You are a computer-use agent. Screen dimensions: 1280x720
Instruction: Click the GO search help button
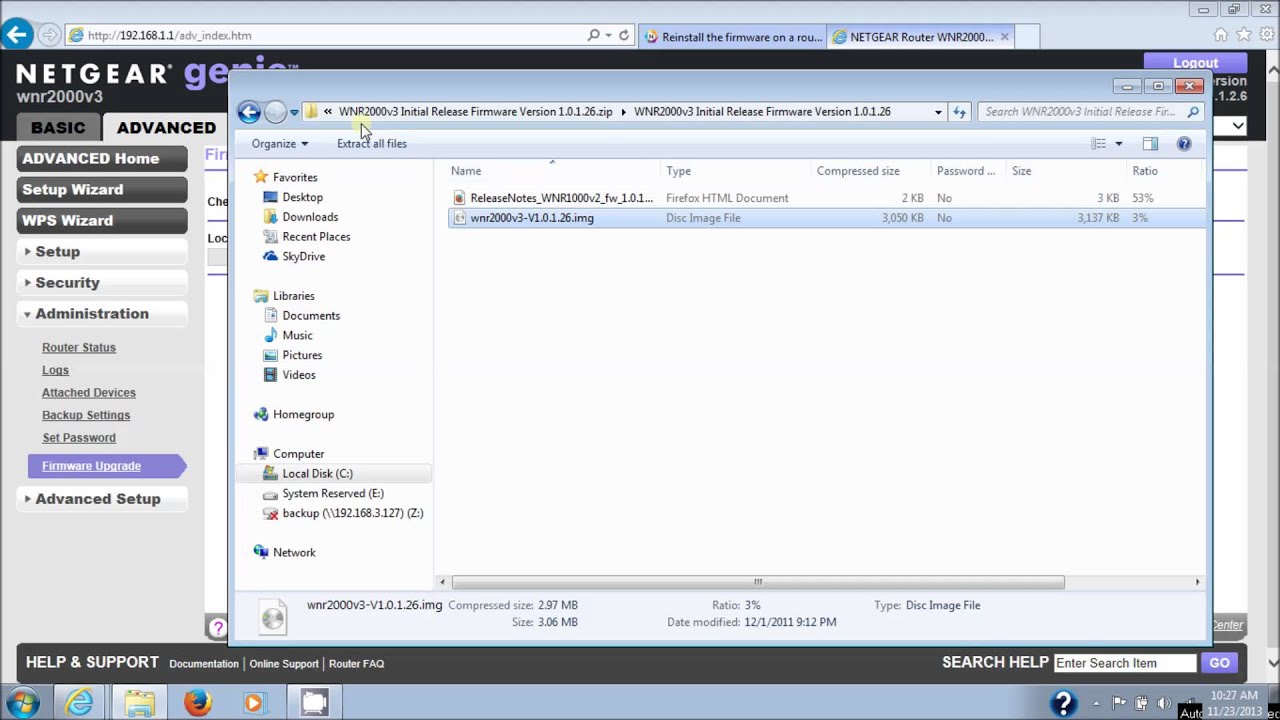coord(1219,663)
